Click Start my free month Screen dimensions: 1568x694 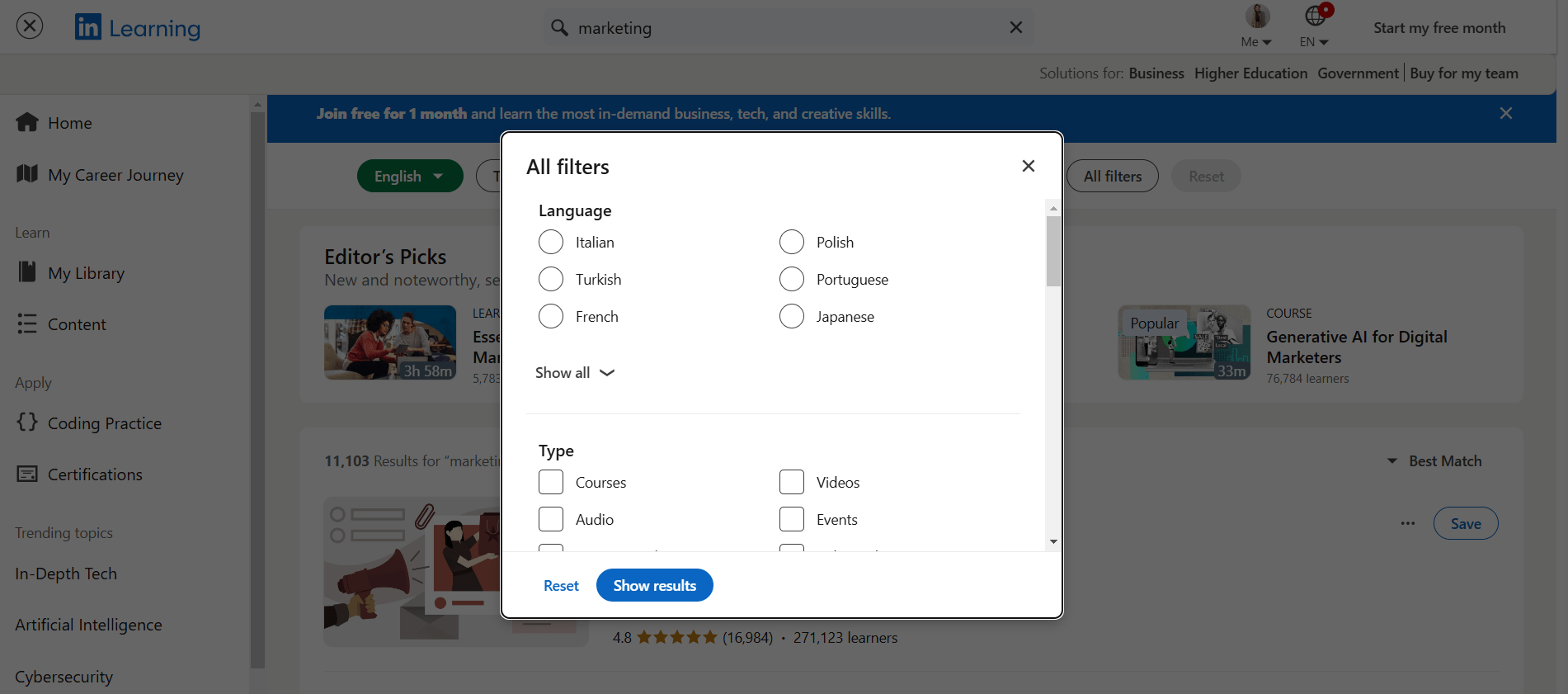coord(1439,27)
